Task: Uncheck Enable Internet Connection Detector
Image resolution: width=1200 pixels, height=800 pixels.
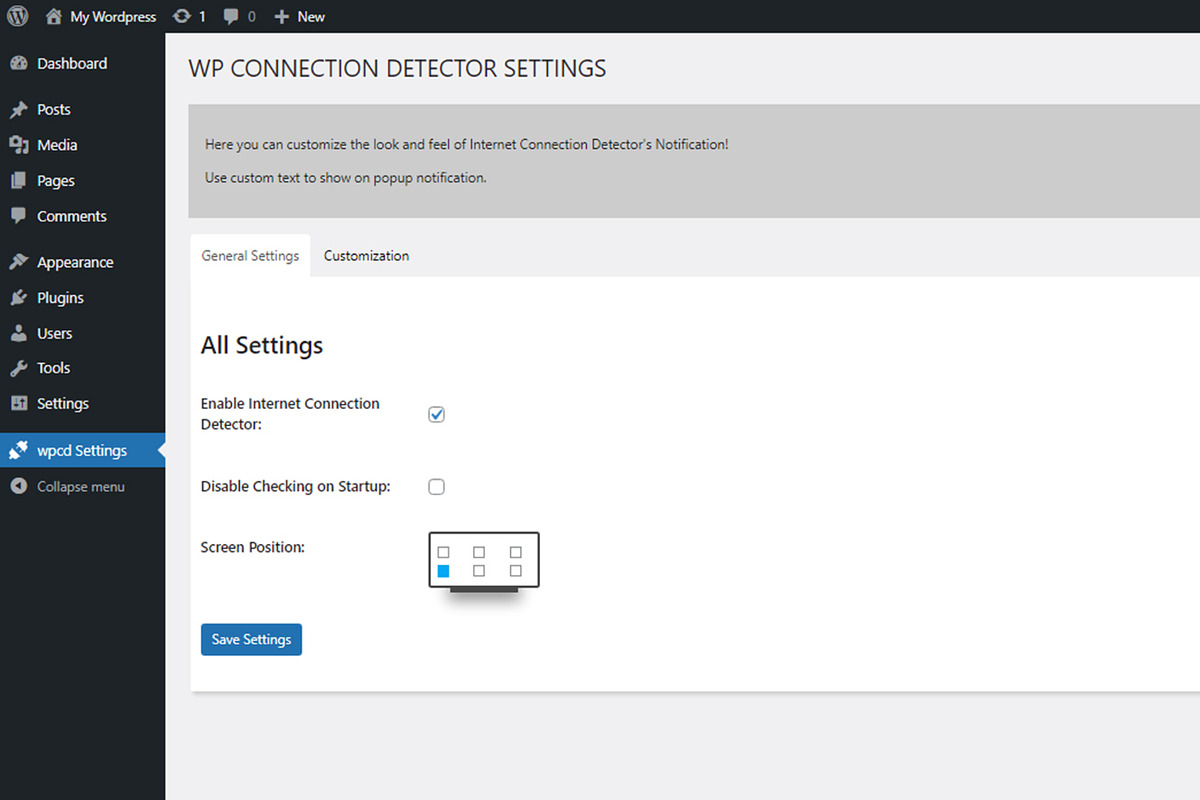Action: (436, 414)
